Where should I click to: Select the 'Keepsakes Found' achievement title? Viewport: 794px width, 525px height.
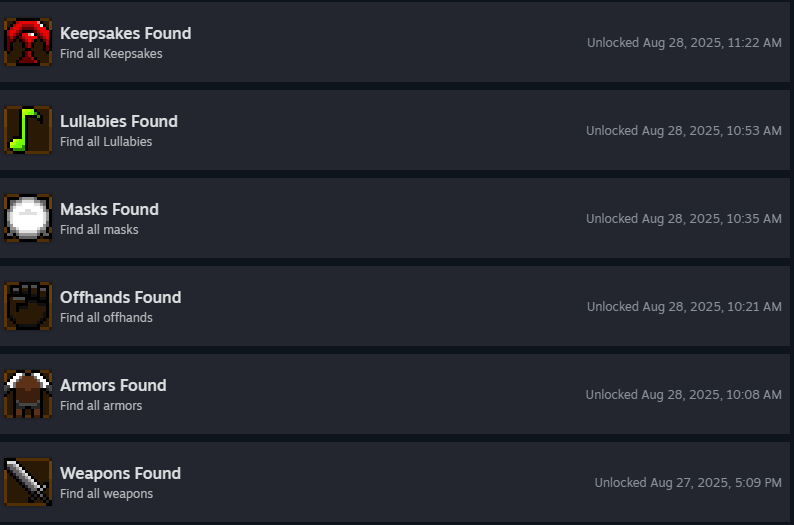(125, 33)
